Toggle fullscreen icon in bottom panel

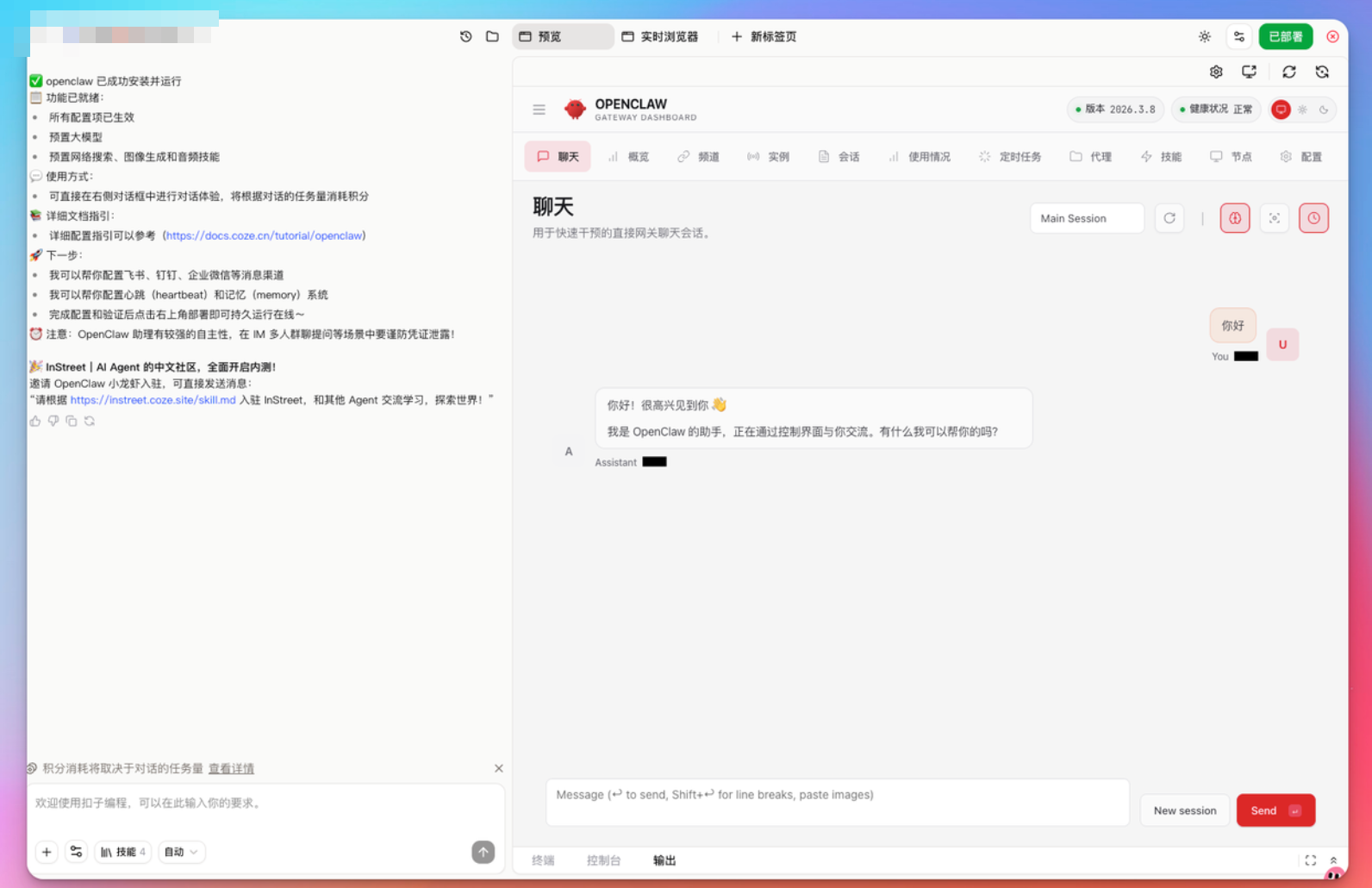pos(1310,860)
